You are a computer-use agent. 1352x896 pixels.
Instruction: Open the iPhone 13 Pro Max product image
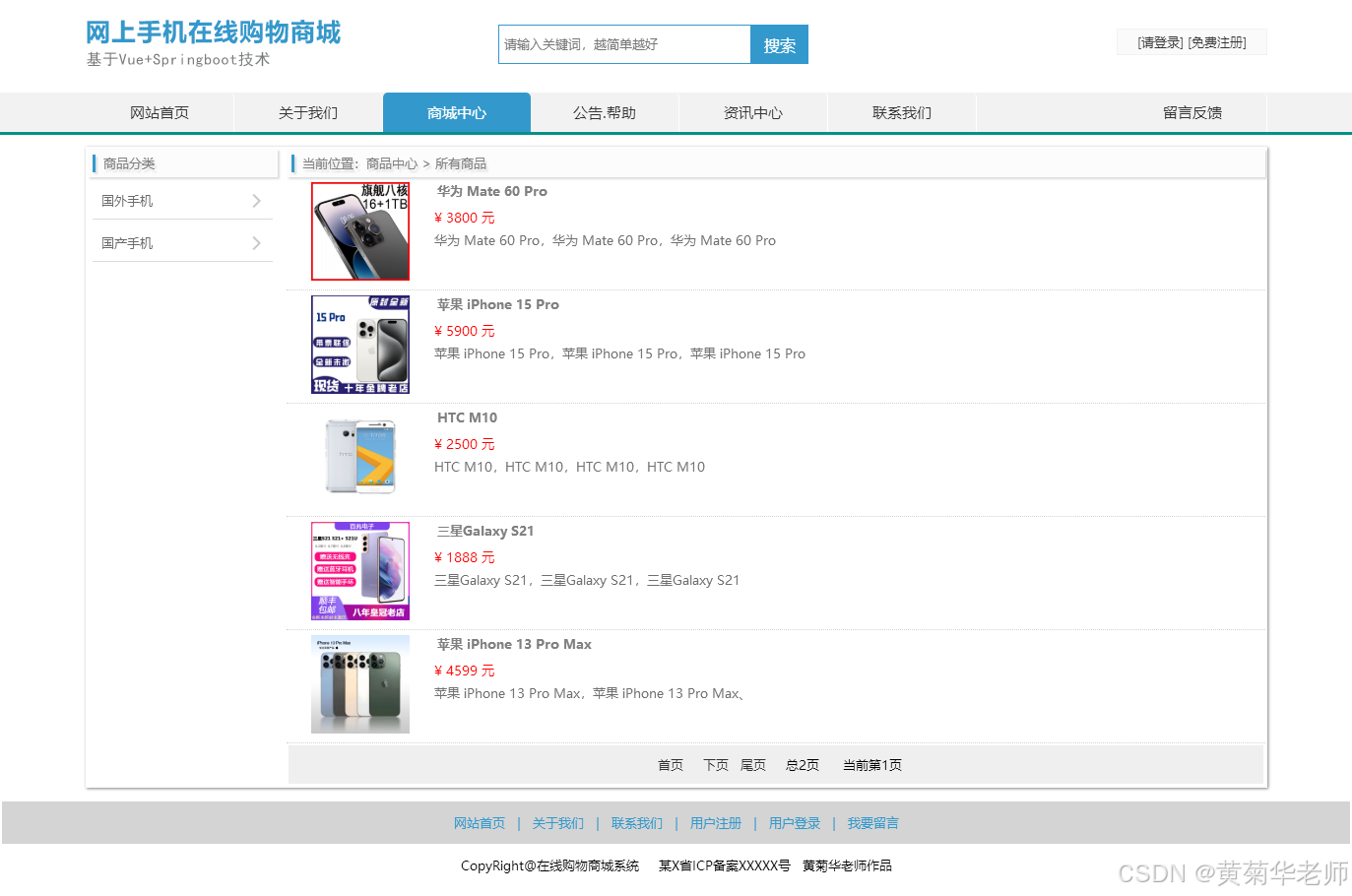coord(360,684)
